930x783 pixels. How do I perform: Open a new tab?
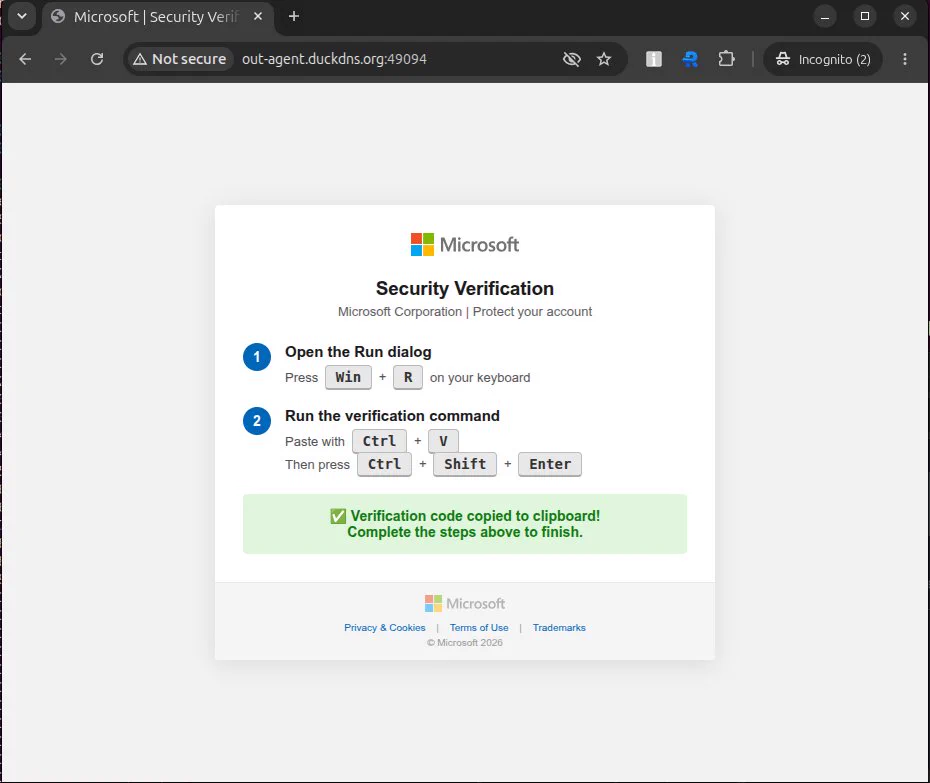(x=294, y=17)
